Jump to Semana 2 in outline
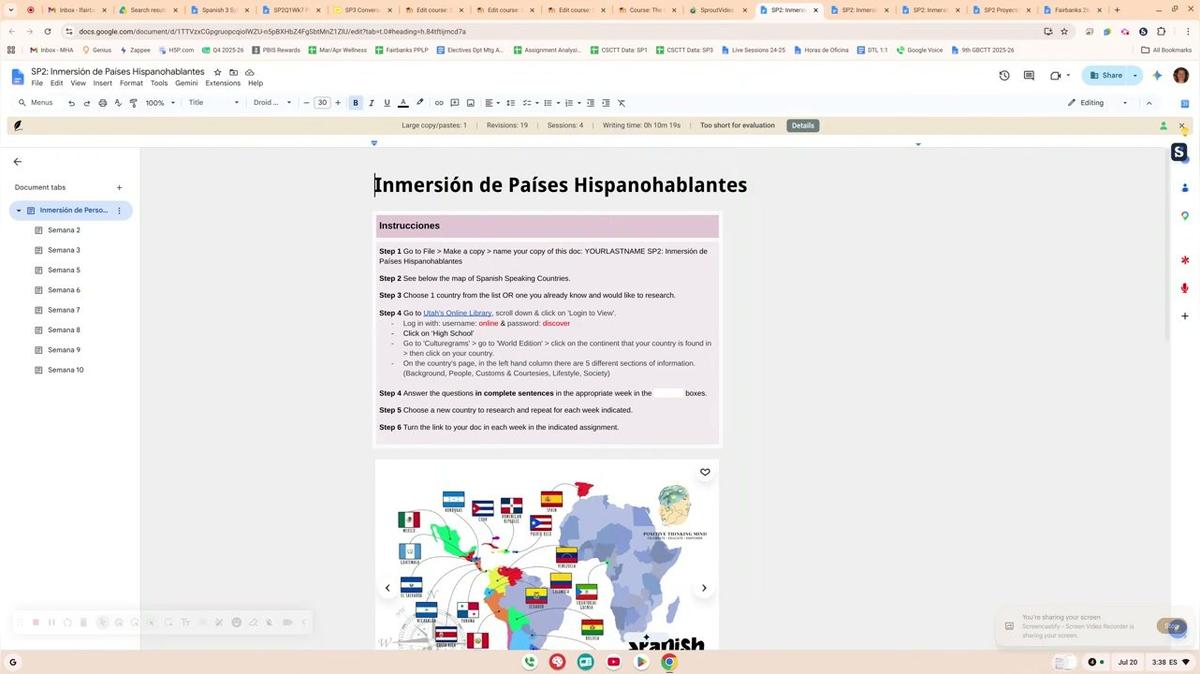The height and width of the screenshot is (674, 1200). (x=64, y=230)
